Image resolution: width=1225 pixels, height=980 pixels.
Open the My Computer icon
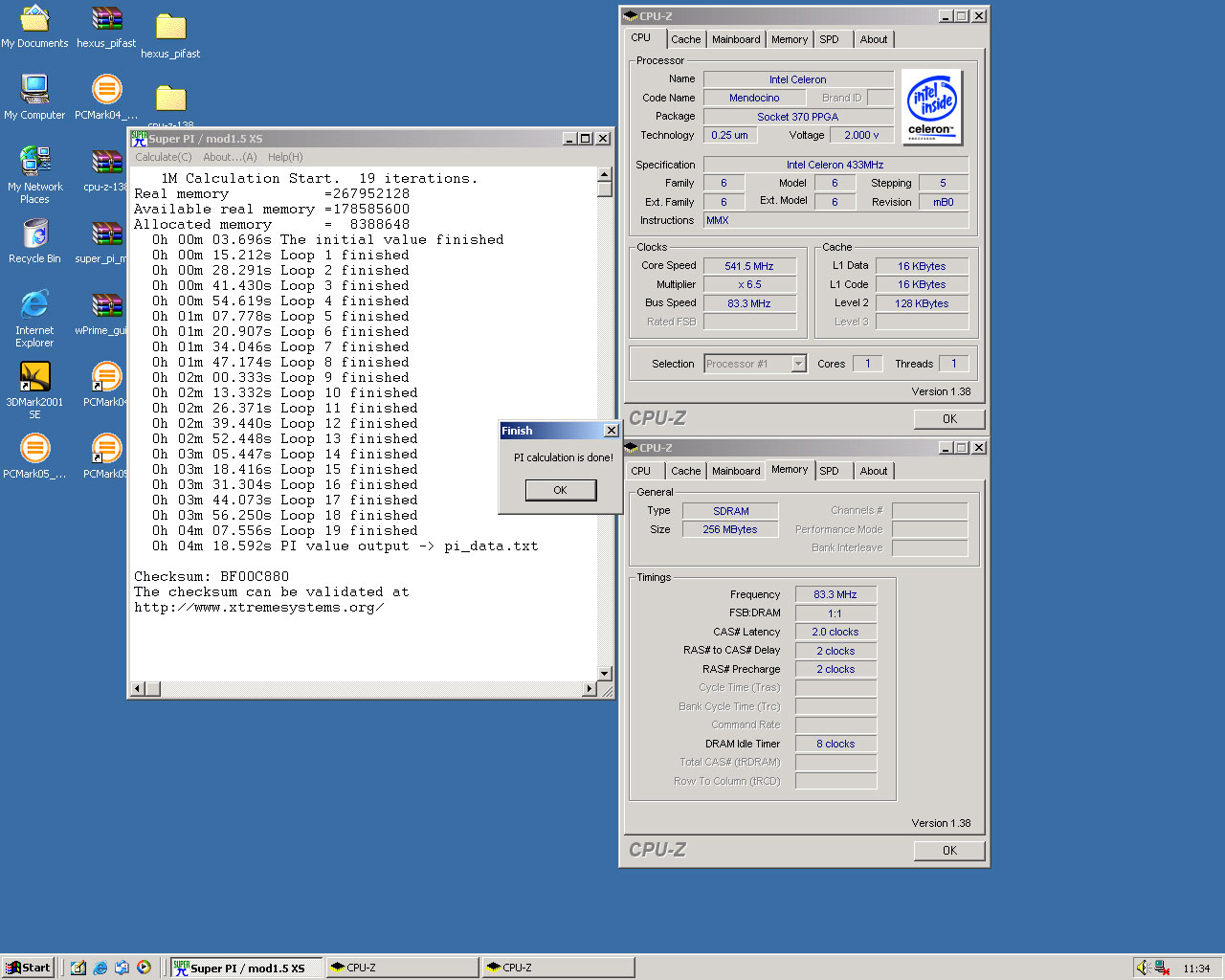coord(34,97)
